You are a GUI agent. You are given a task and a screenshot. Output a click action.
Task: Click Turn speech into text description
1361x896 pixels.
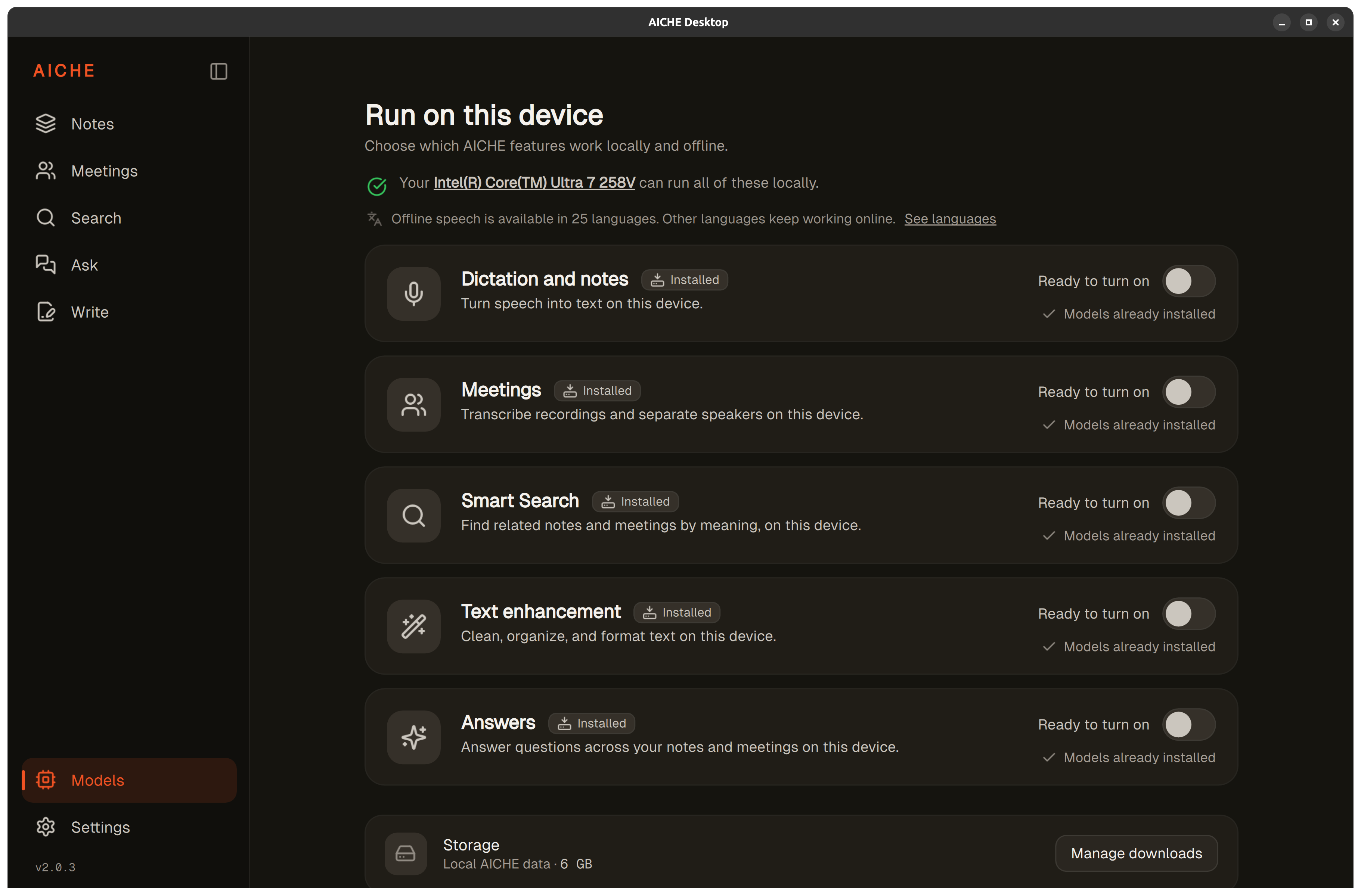582,304
